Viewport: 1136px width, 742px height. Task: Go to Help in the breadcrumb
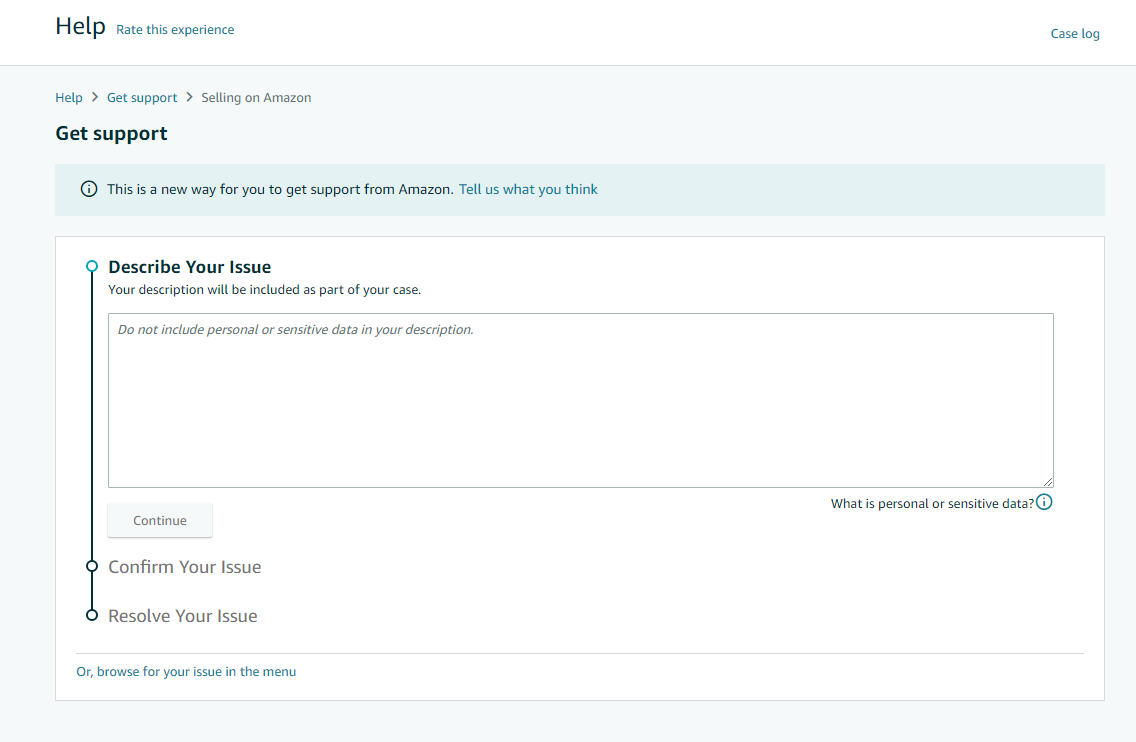tap(69, 98)
